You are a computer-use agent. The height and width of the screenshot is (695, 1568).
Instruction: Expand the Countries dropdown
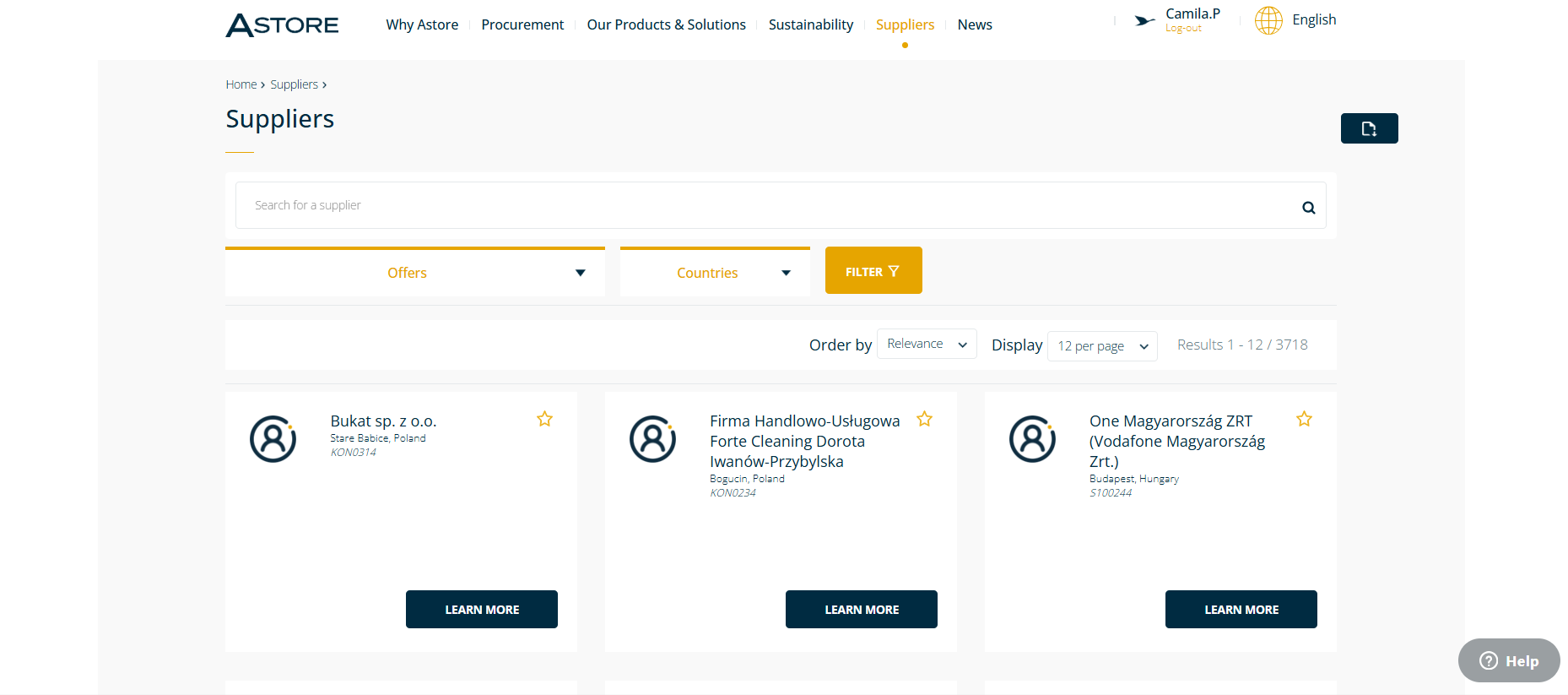pos(715,273)
